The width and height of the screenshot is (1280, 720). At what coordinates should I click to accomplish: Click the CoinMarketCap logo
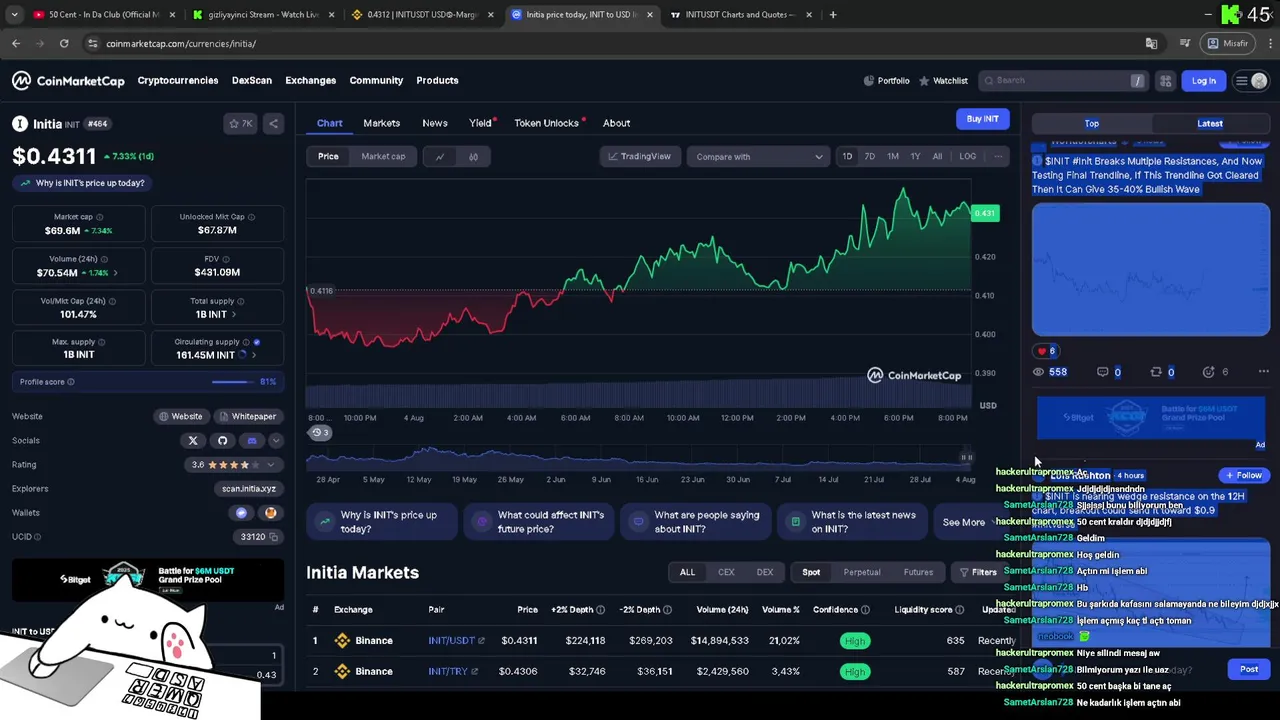(x=68, y=81)
